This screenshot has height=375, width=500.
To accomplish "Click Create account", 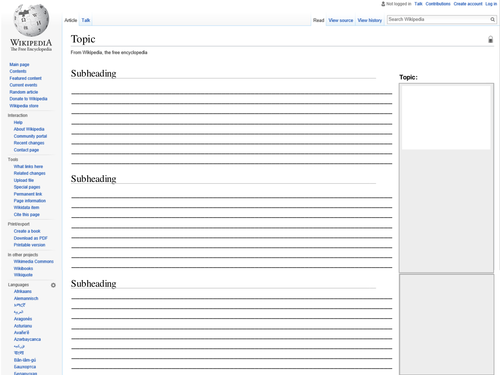I will pos(468,4).
